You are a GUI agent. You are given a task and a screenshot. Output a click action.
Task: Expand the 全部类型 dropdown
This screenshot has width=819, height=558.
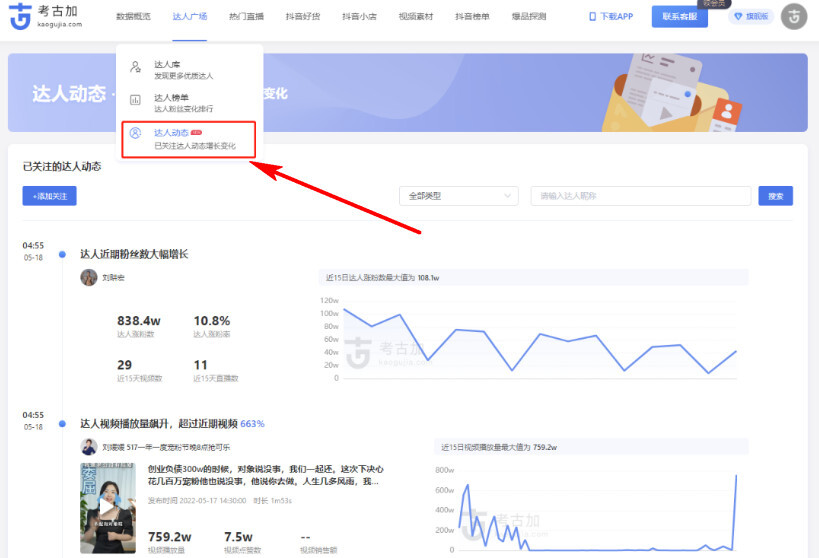pyautogui.click(x=458, y=196)
